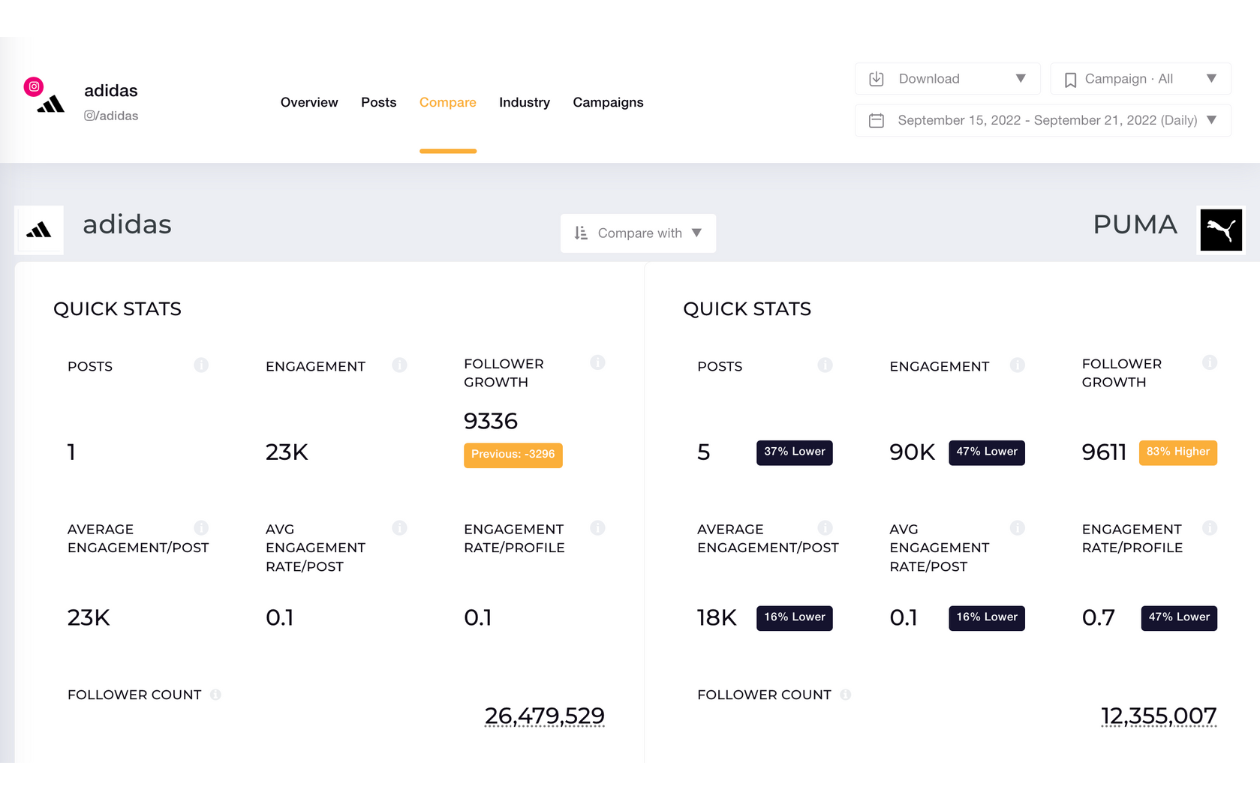Click info icon next to PUMA Avg Engagement Rate/Post
This screenshot has height=800, width=1260.
click(1017, 527)
